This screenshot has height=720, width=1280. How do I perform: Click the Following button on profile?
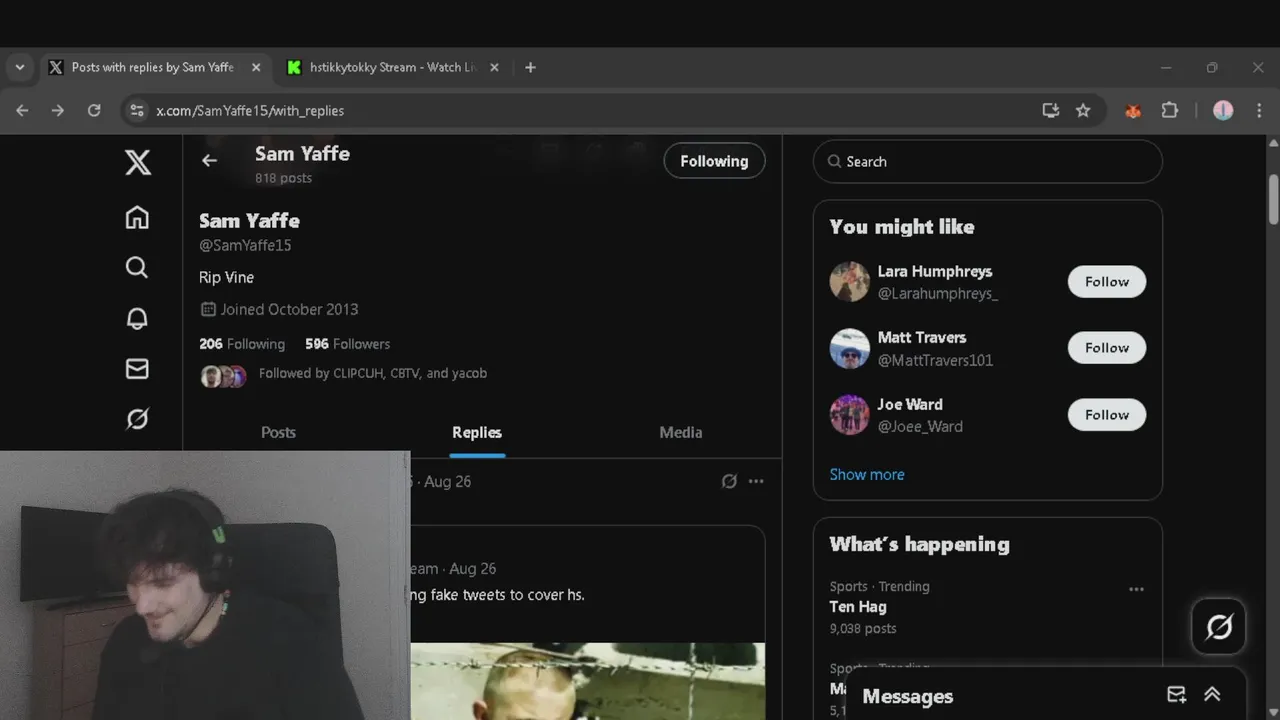[x=714, y=161]
